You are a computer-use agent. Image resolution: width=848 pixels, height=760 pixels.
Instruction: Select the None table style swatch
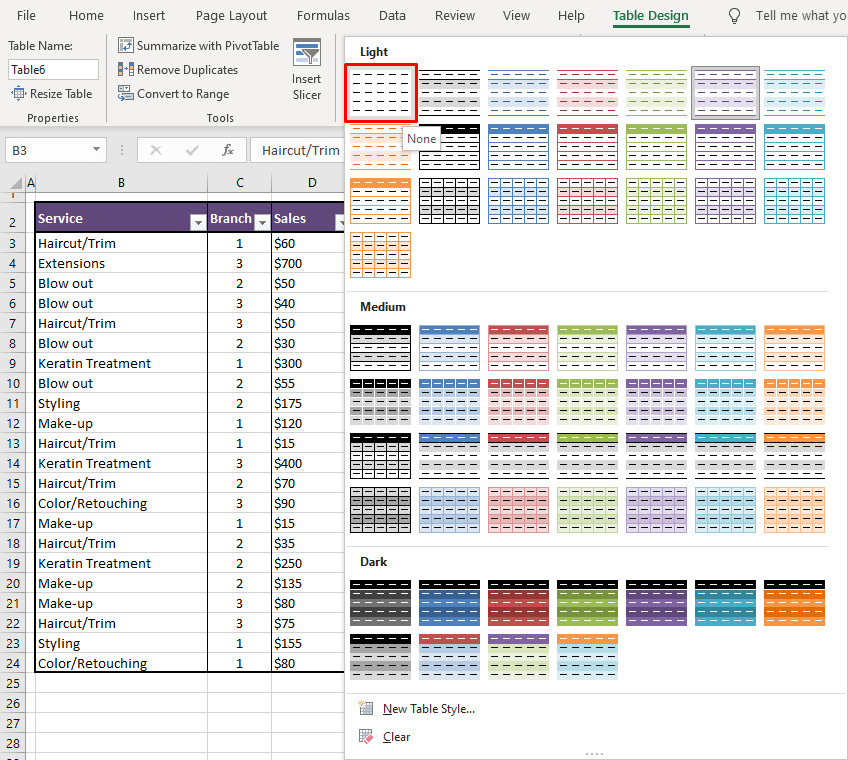[x=380, y=92]
